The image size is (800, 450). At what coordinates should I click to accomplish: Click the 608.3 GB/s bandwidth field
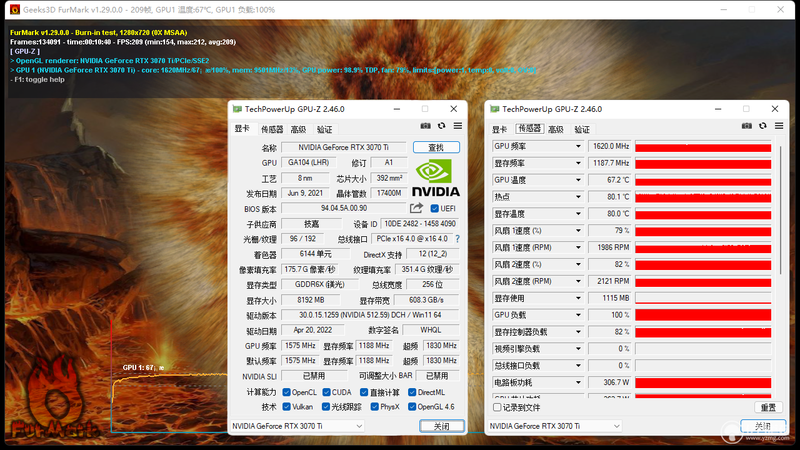click(426, 300)
